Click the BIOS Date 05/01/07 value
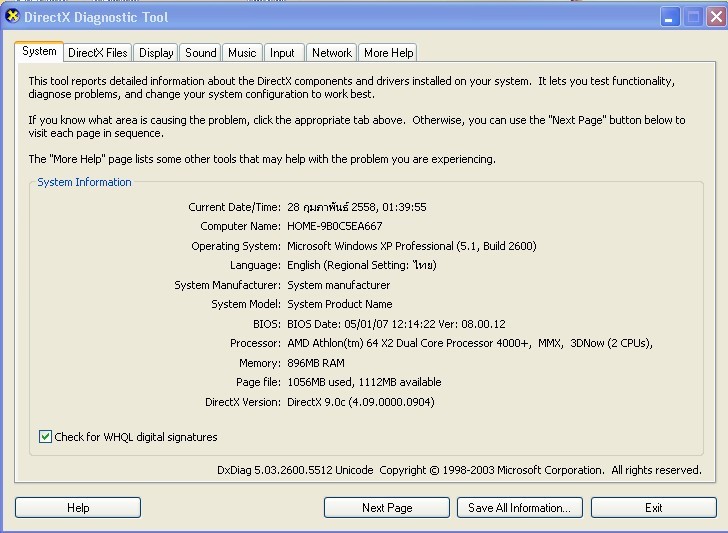 396,324
